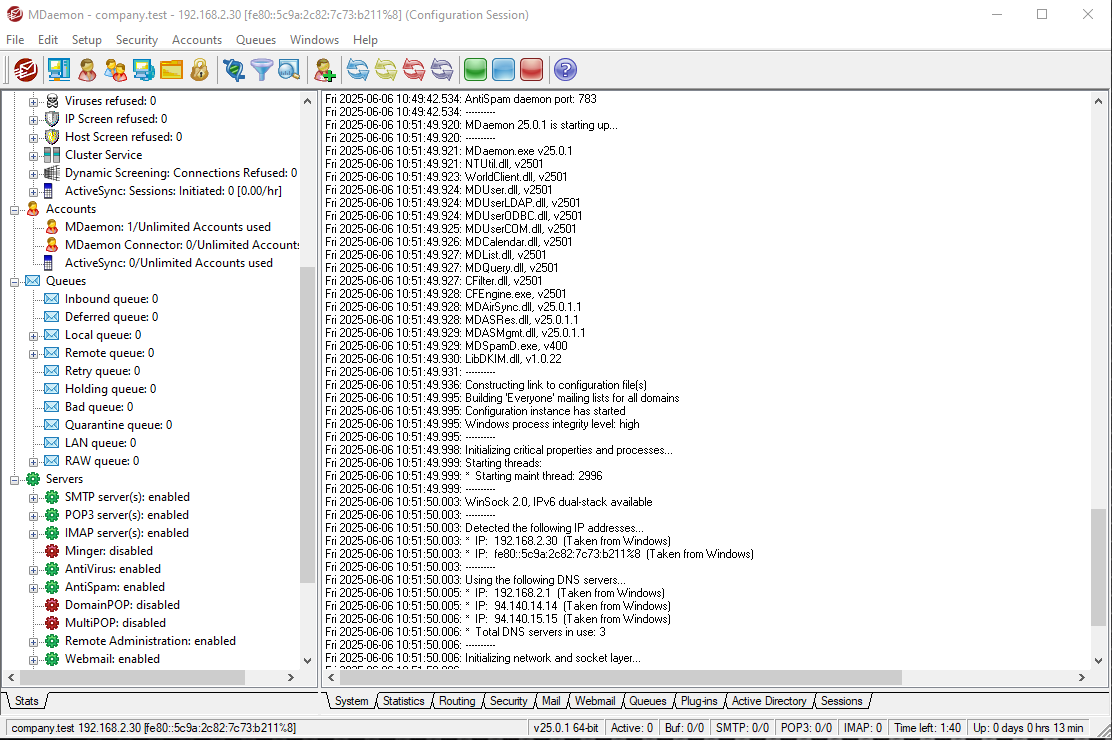Expand the Remote queue node

coord(33,354)
